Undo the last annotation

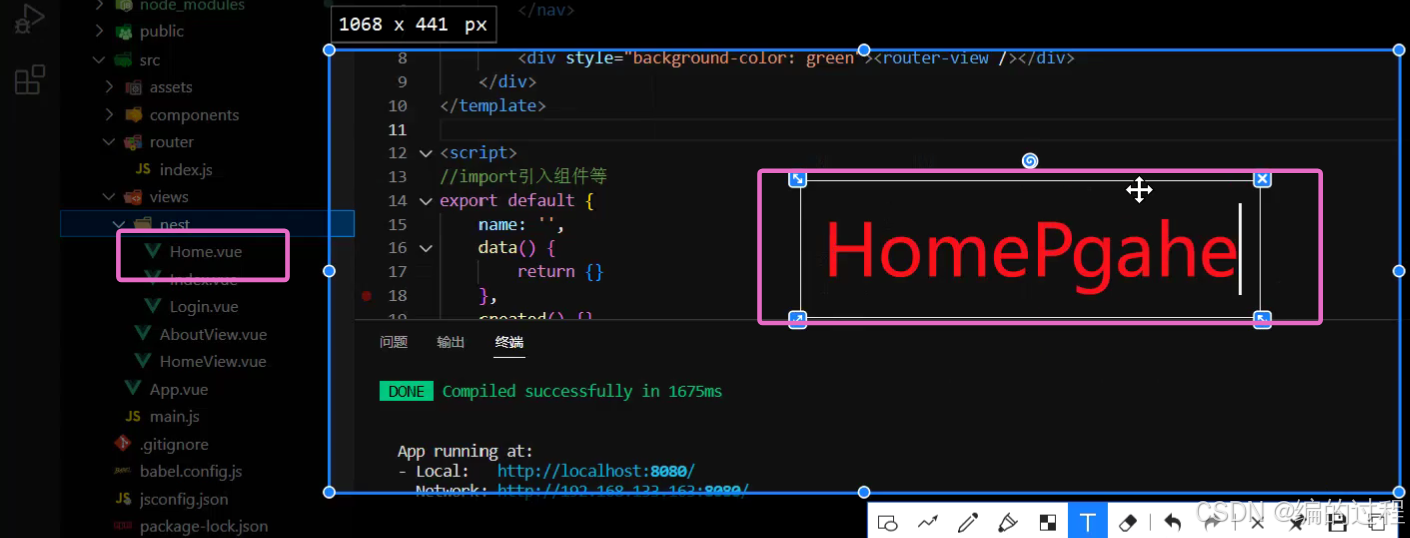[x=1173, y=522]
